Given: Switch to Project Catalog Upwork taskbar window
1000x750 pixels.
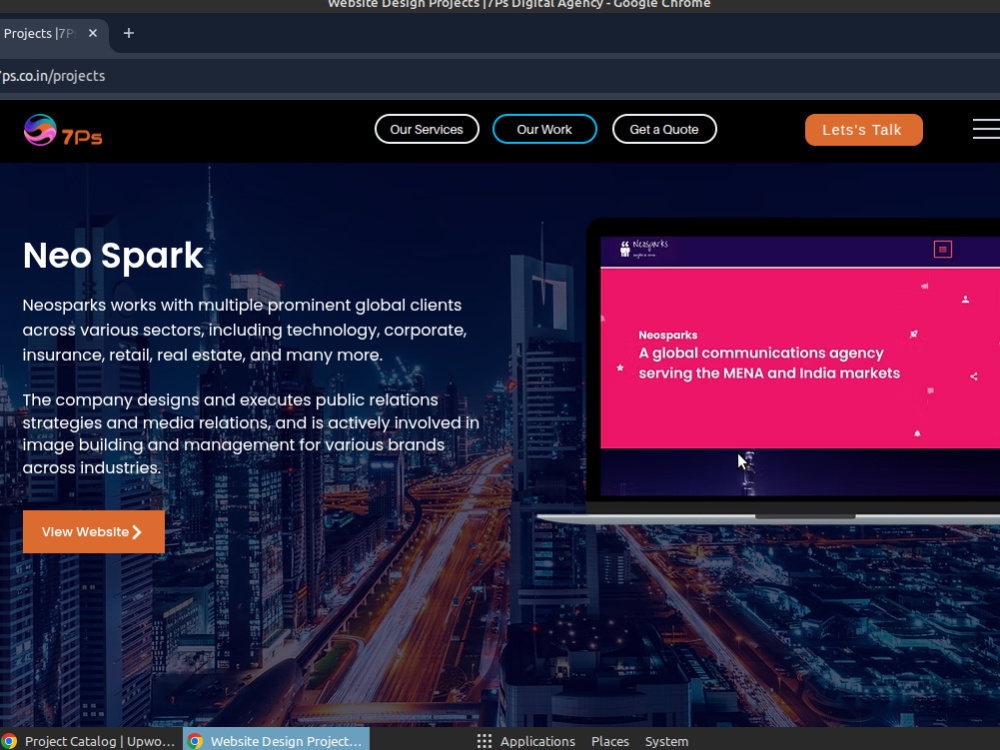Looking at the screenshot, I should point(91,741).
